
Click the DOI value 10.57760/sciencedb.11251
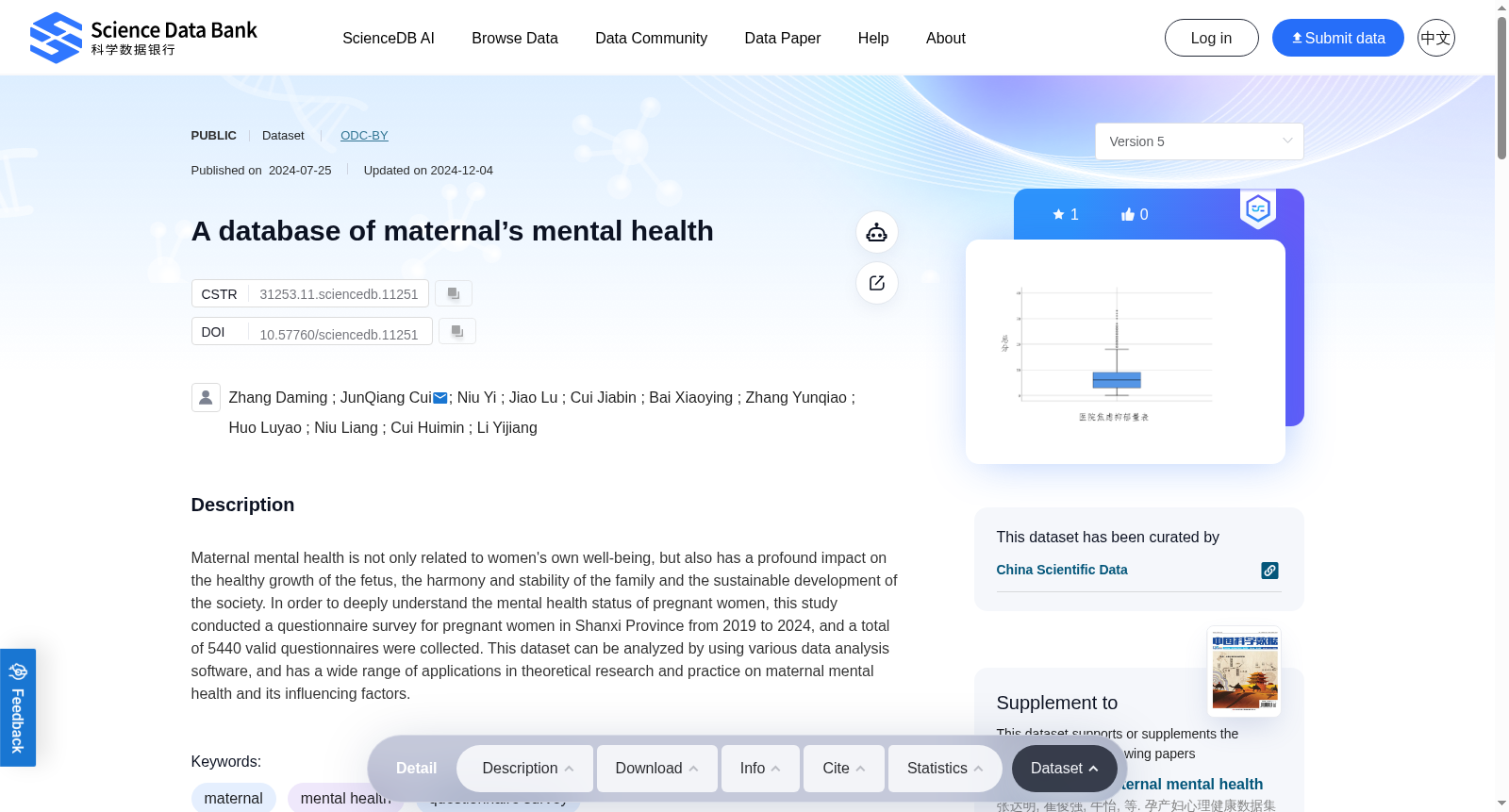(x=339, y=335)
